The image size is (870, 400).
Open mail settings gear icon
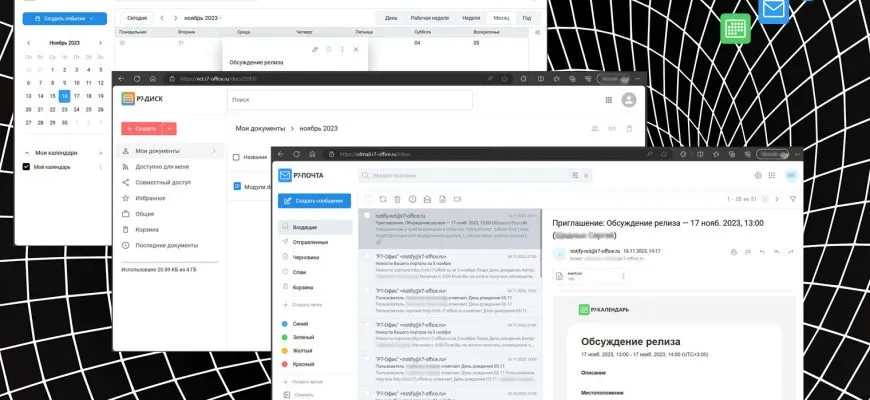click(x=758, y=175)
